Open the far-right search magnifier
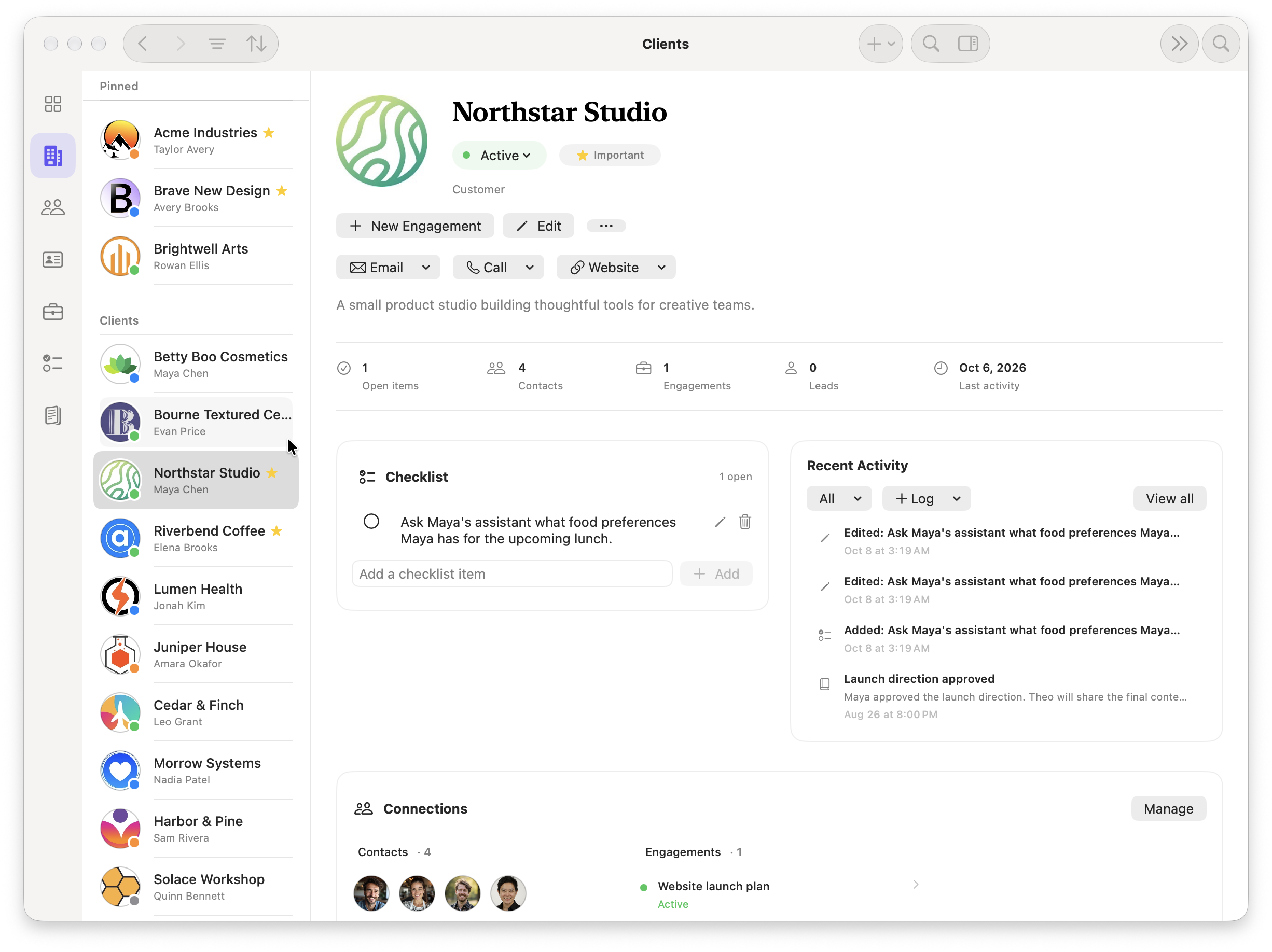The width and height of the screenshot is (1272, 952). point(1221,44)
